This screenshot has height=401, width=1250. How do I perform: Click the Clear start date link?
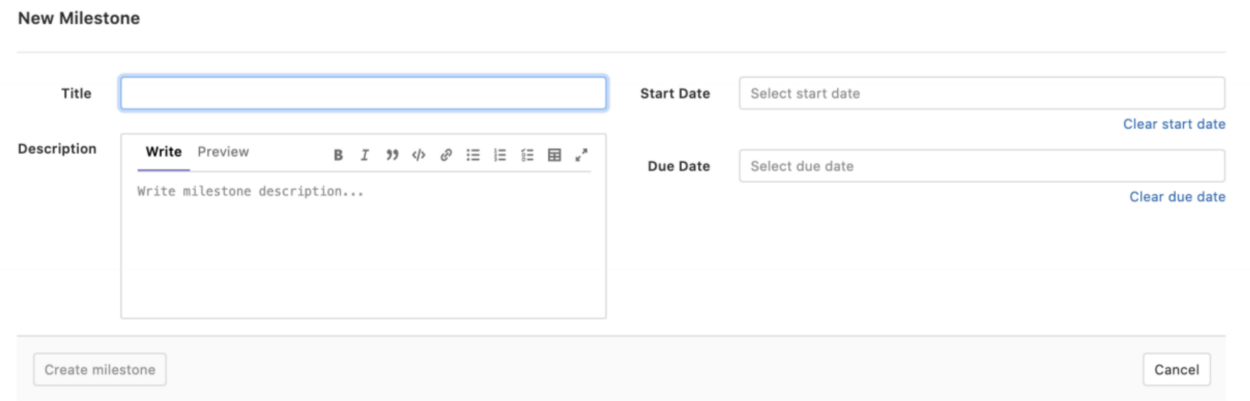tap(1174, 124)
